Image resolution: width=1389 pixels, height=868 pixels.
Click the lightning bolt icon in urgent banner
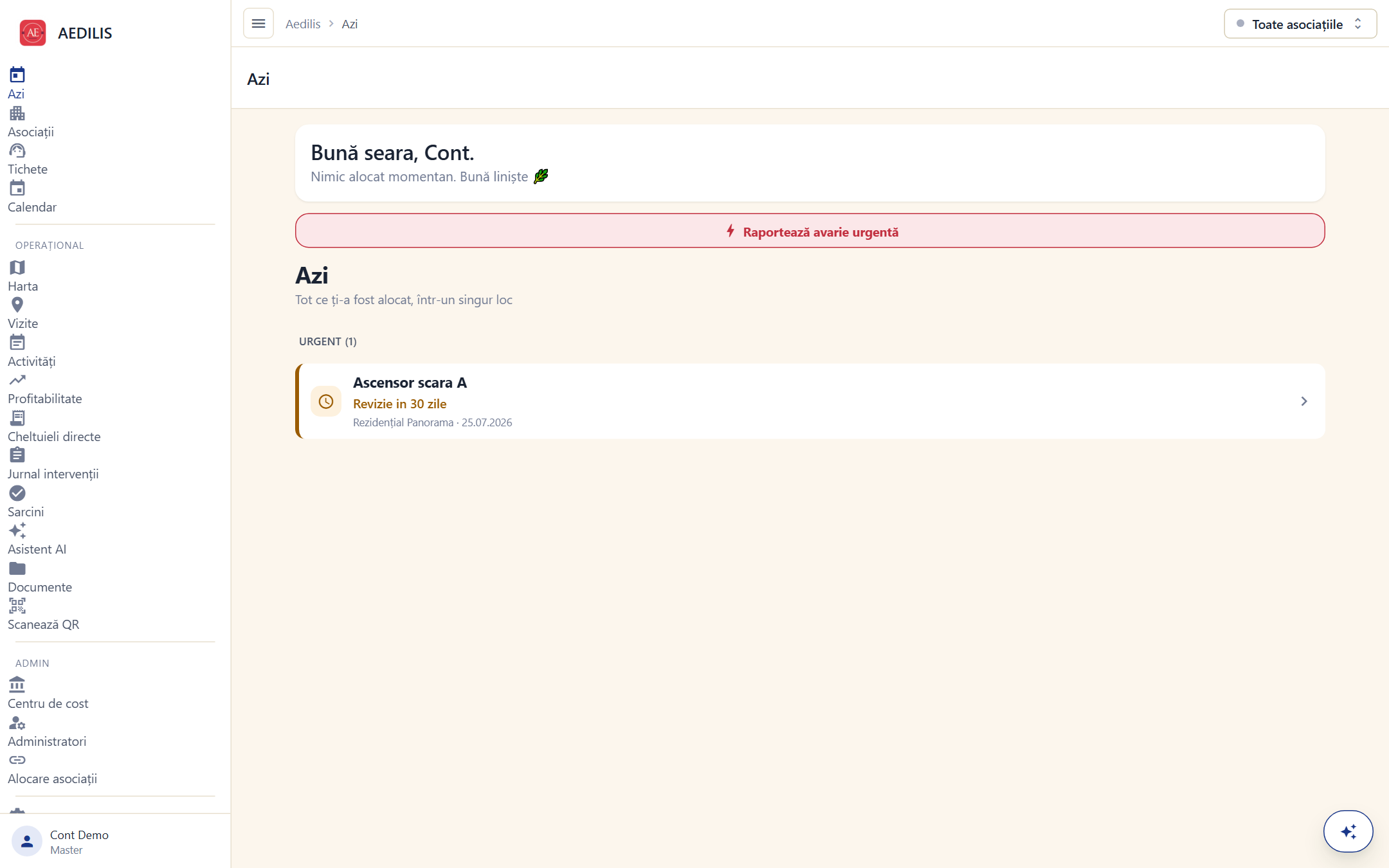point(731,231)
